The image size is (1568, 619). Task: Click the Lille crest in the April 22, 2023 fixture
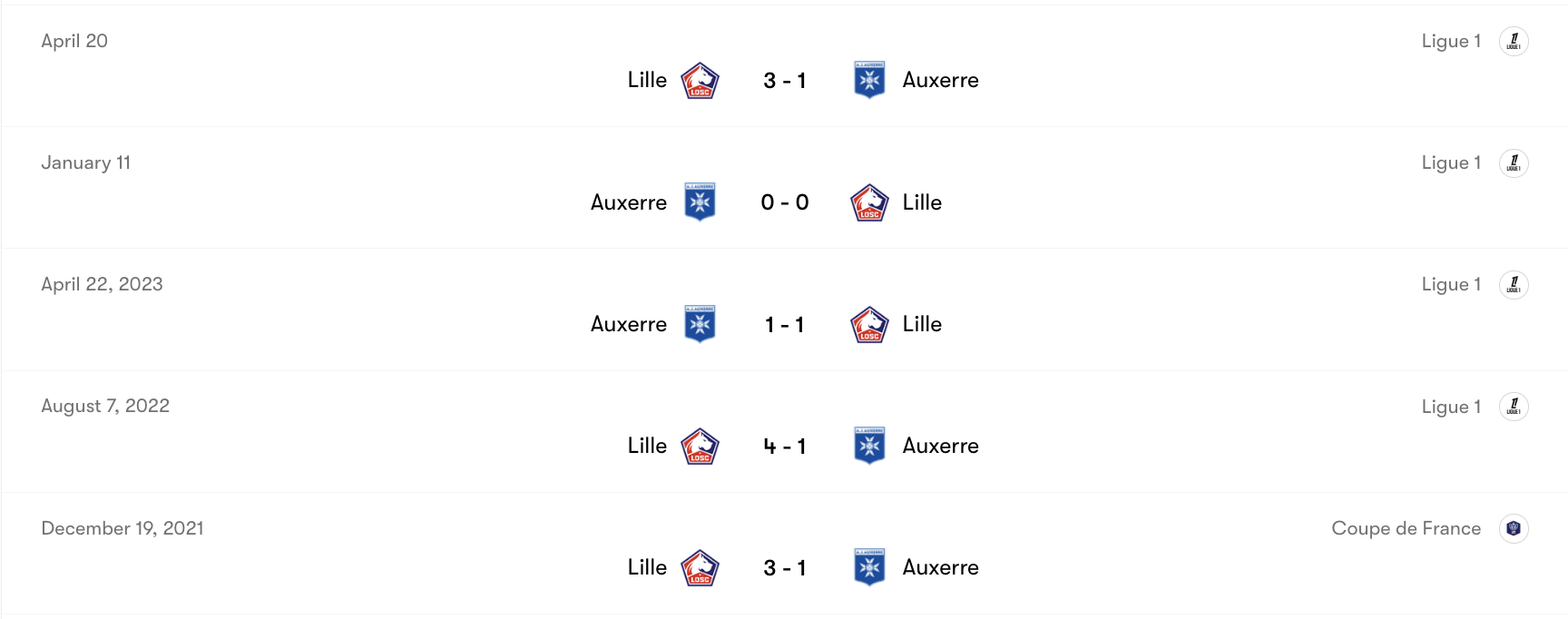click(x=868, y=324)
